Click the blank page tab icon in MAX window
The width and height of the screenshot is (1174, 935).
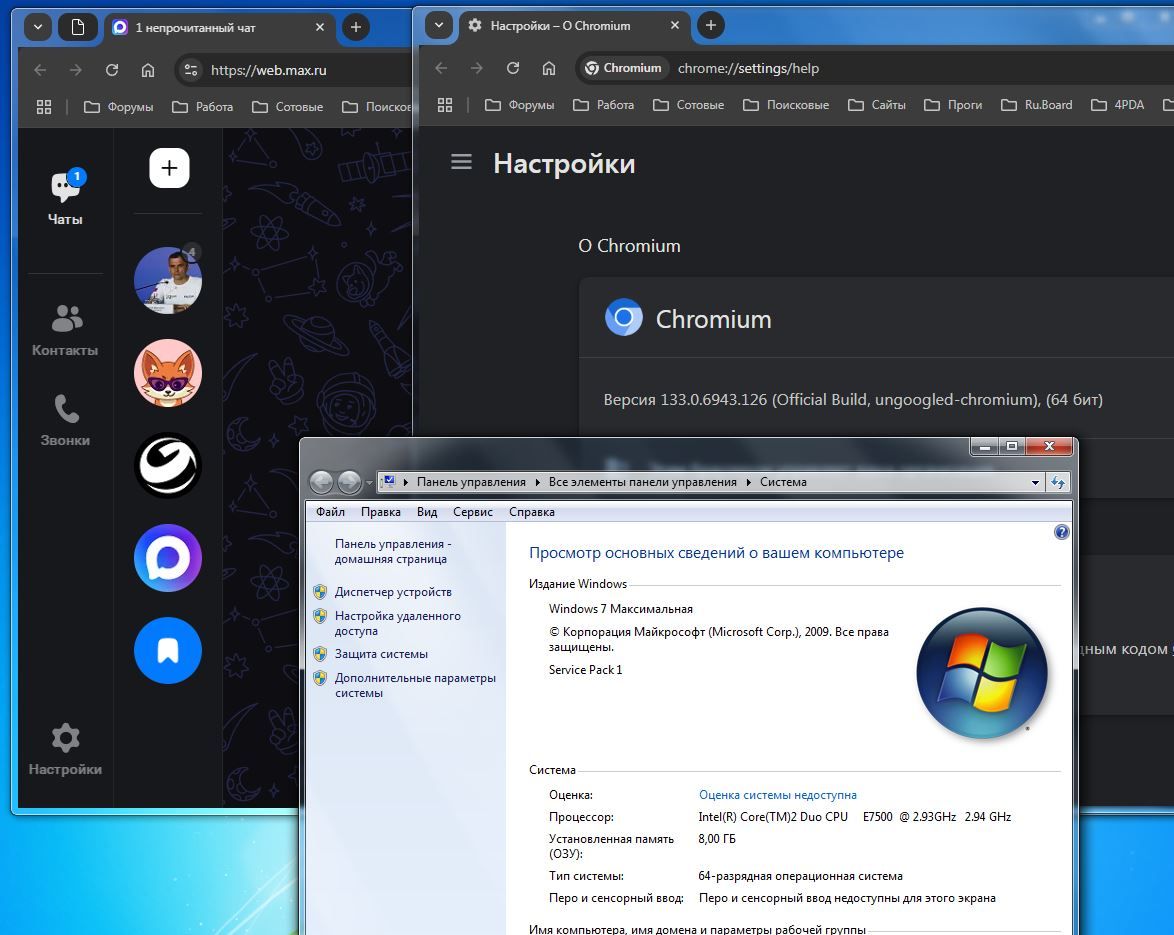(x=78, y=28)
